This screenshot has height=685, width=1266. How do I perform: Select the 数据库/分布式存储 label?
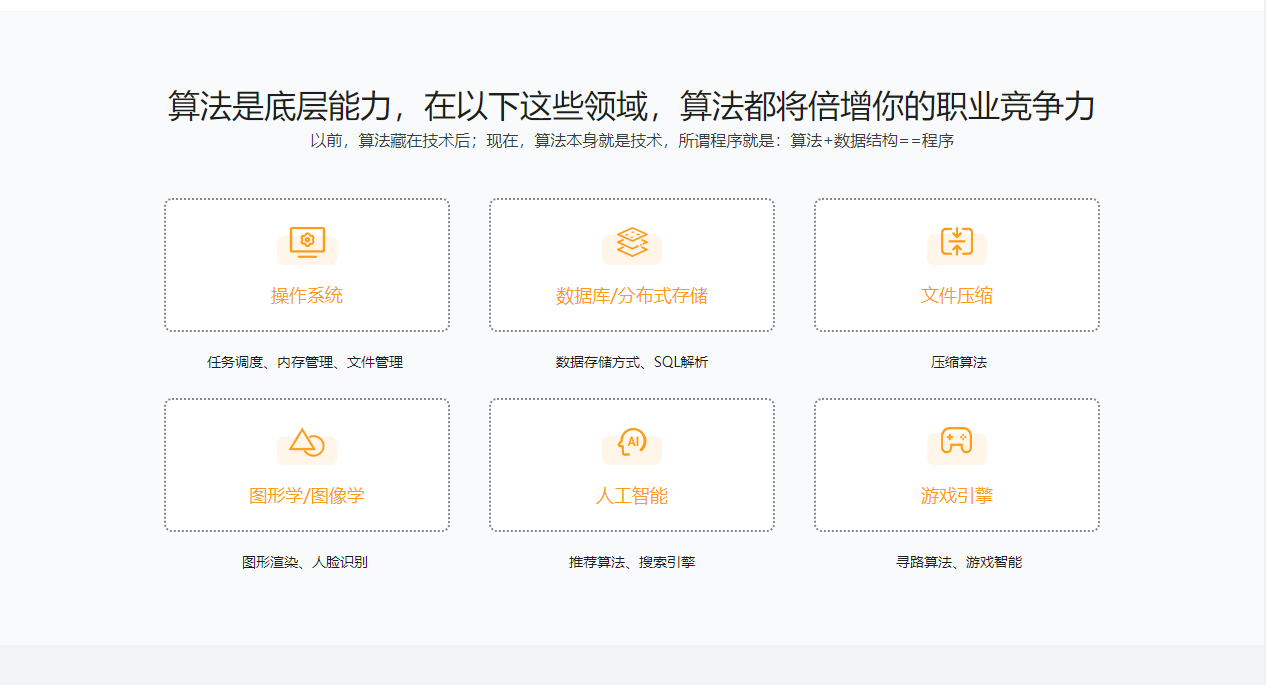(x=632, y=296)
